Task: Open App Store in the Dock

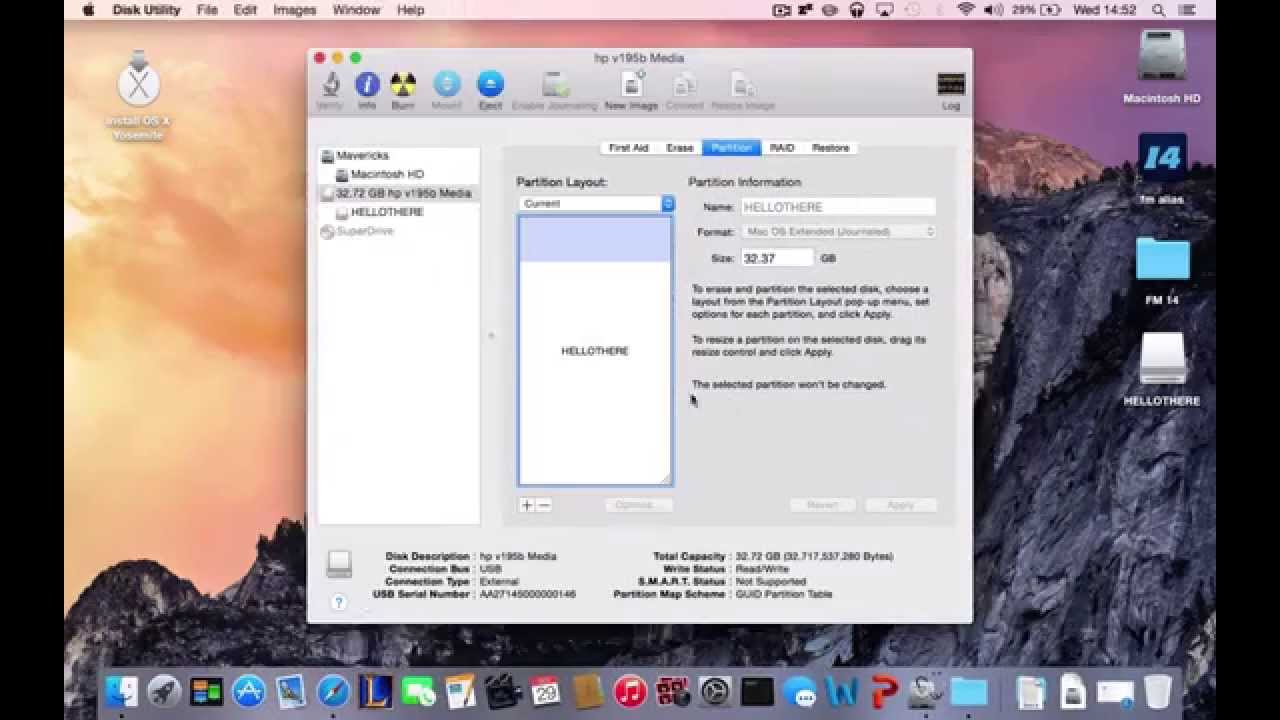Action: coord(248,691)
